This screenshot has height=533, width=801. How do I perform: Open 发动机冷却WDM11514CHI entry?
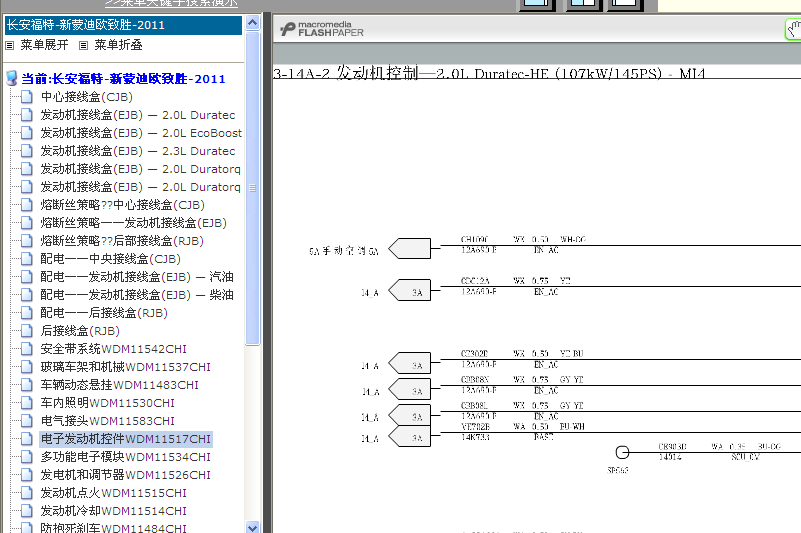coord(113,511)
